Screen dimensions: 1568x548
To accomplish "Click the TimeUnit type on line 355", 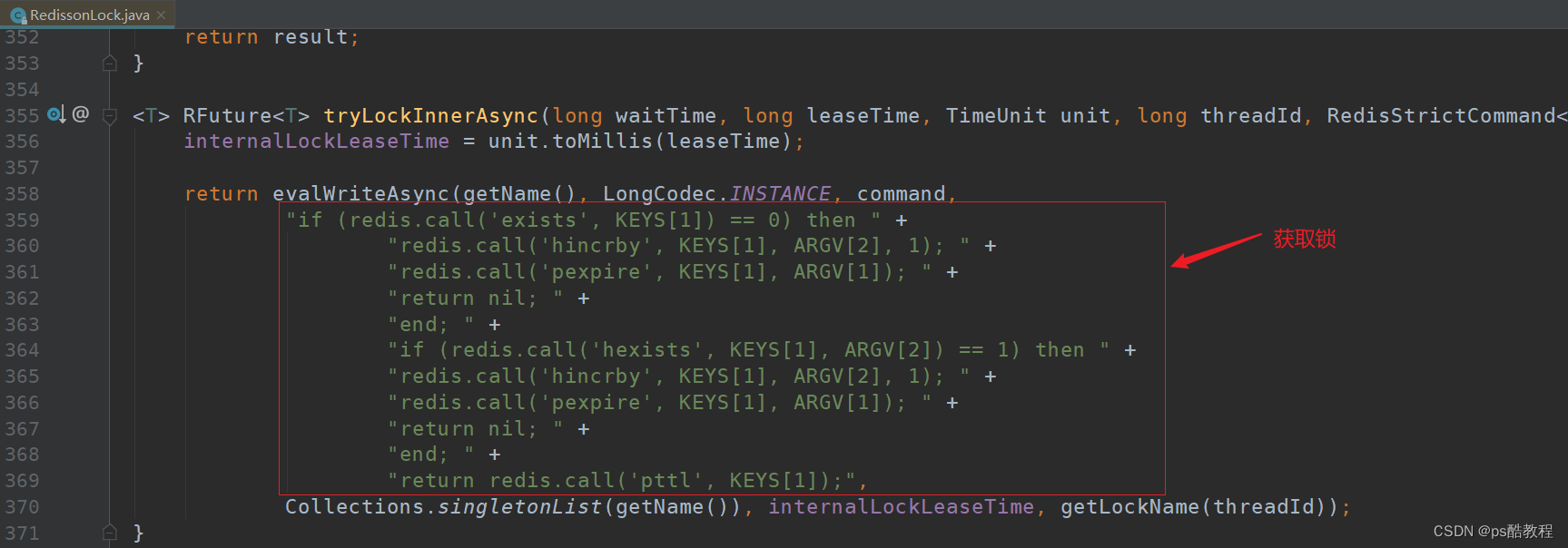I will click(996, 116).
